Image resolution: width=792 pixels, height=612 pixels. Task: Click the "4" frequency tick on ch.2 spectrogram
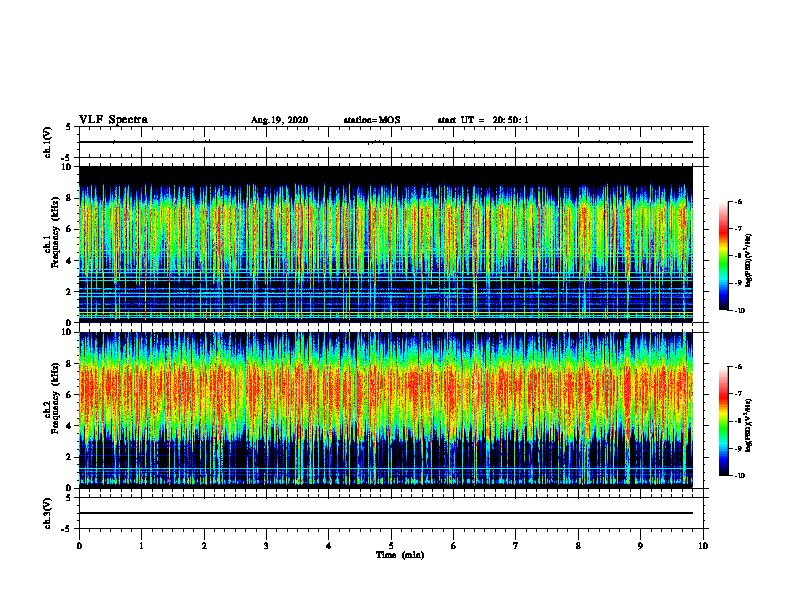tap(69, 426)
